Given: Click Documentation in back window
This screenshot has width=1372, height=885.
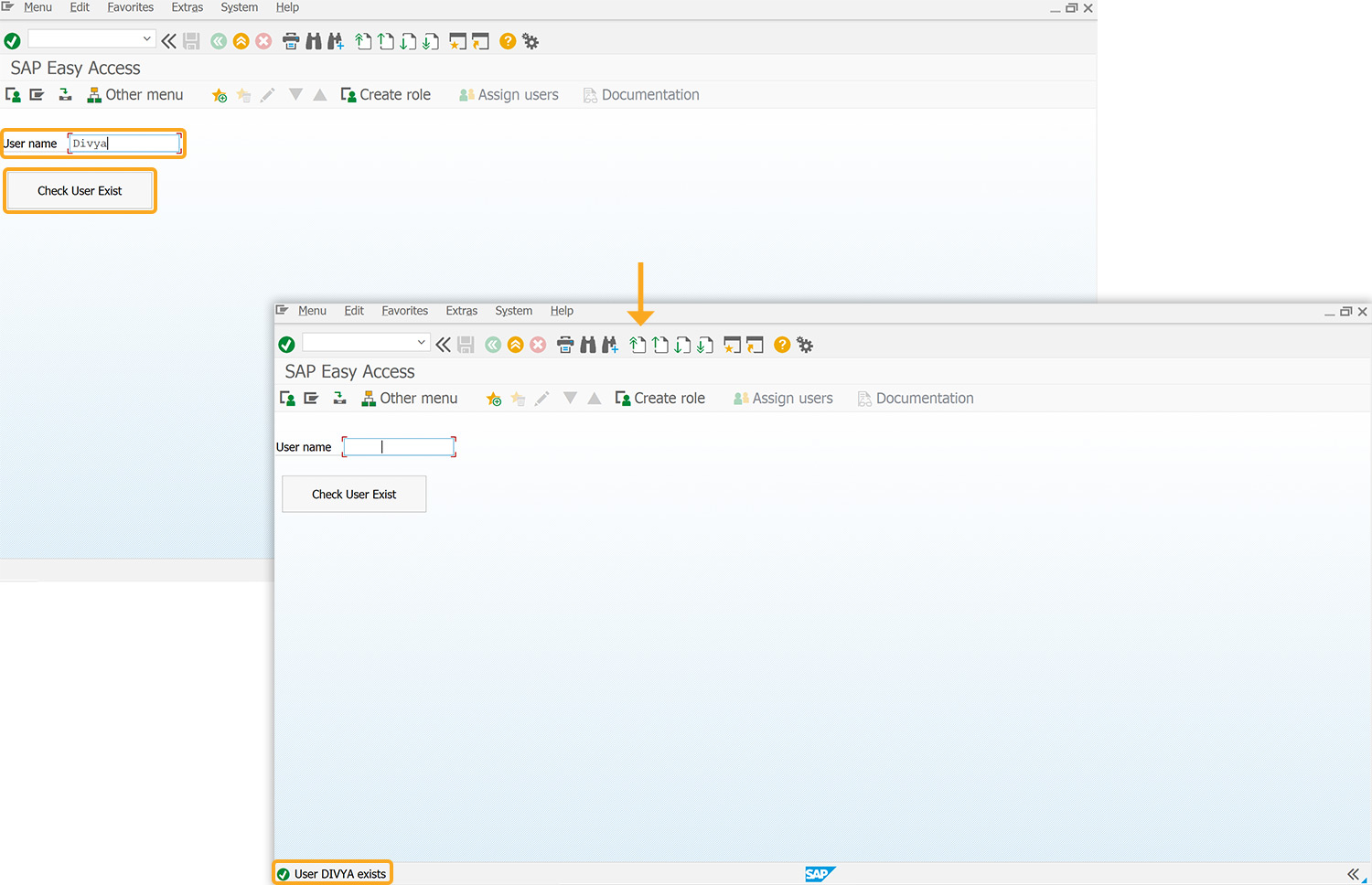Looking at the screenshot, I should pos(641,95).
